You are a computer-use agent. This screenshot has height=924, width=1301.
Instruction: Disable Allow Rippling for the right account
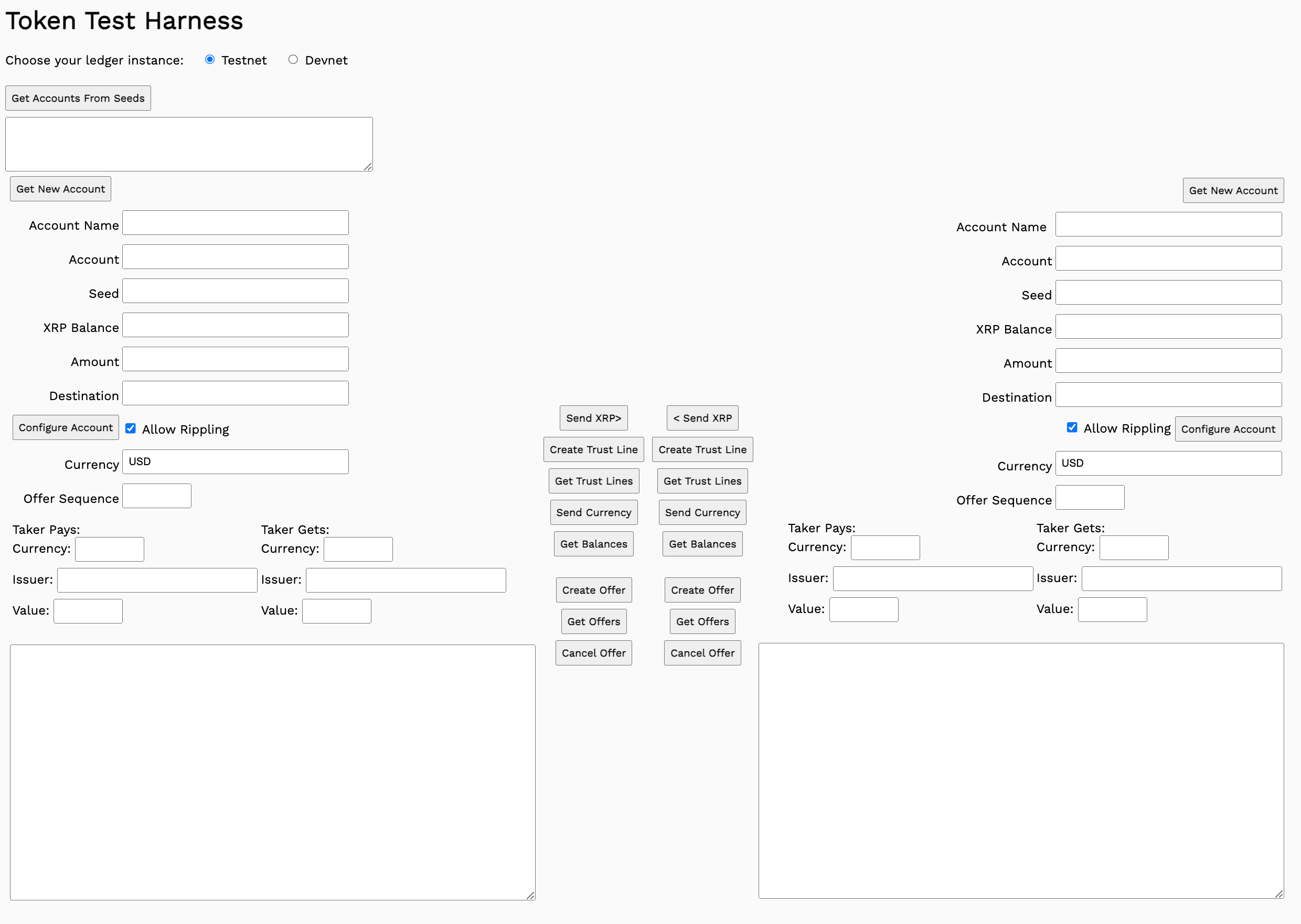click(x=1072, y=427)
